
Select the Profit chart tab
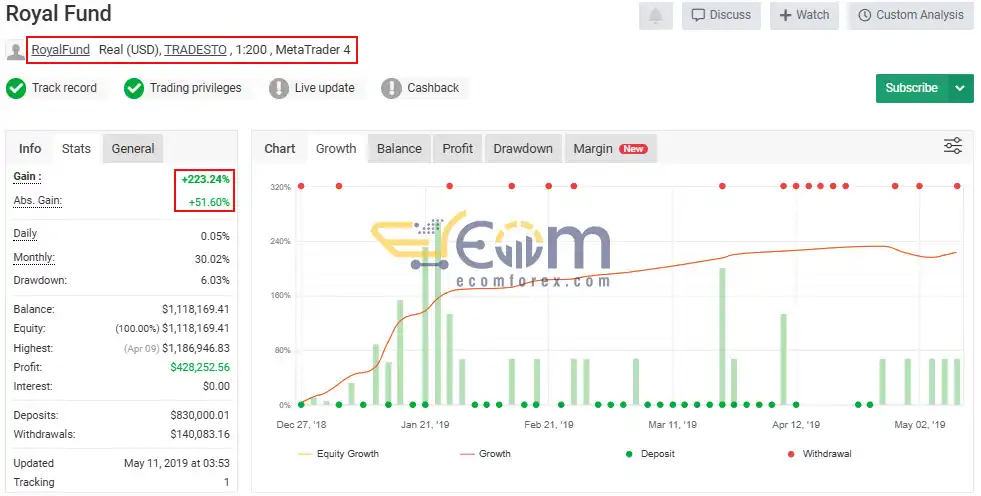[x=457, y=149]
